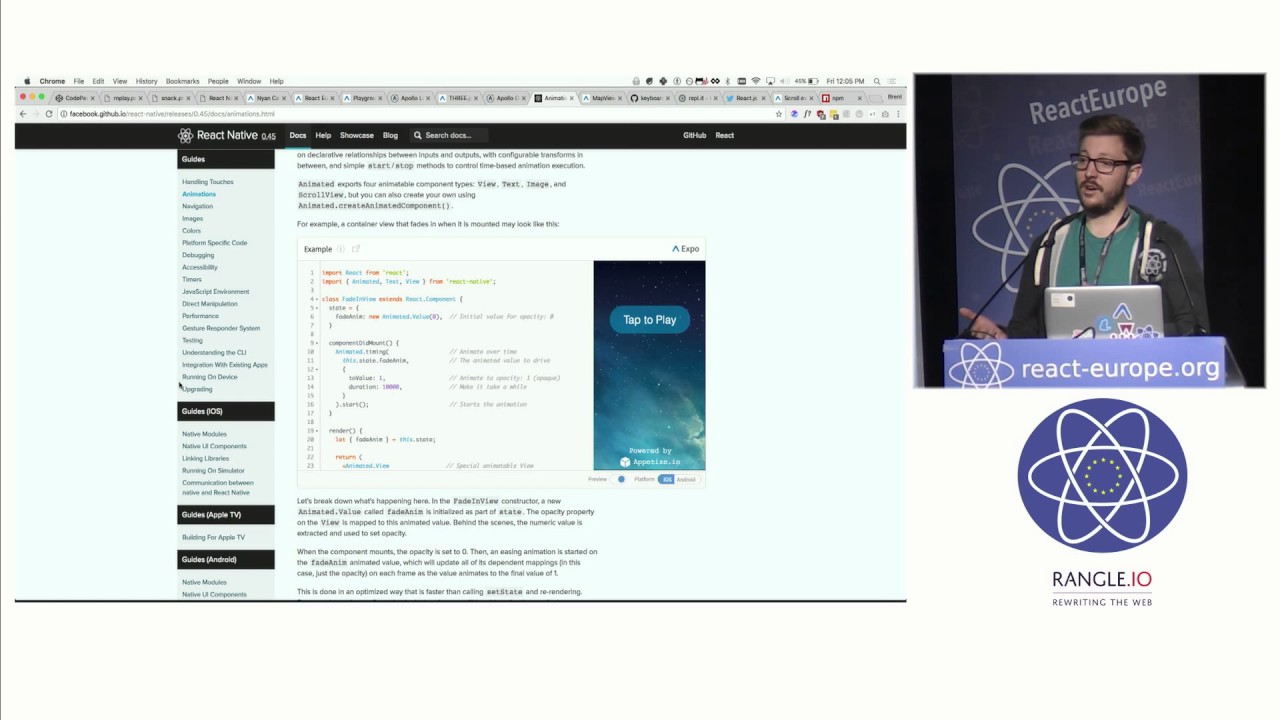Switch to the Playground browser tab

(x=362, y=98)
